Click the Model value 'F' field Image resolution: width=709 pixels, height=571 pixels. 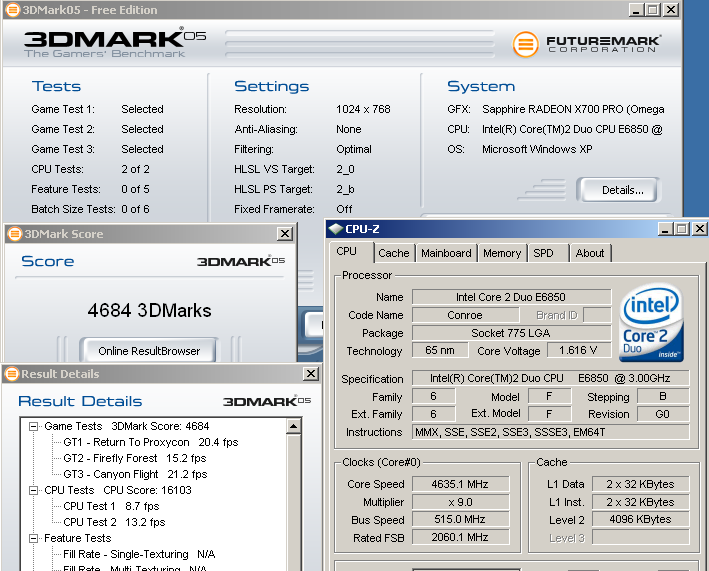click(549, 396)
